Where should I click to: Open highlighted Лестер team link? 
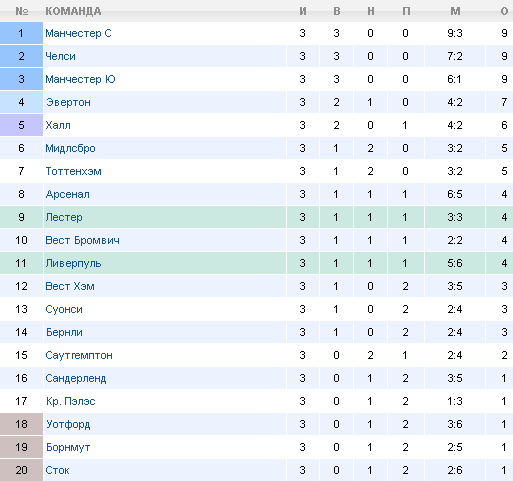tap(64, 217)
